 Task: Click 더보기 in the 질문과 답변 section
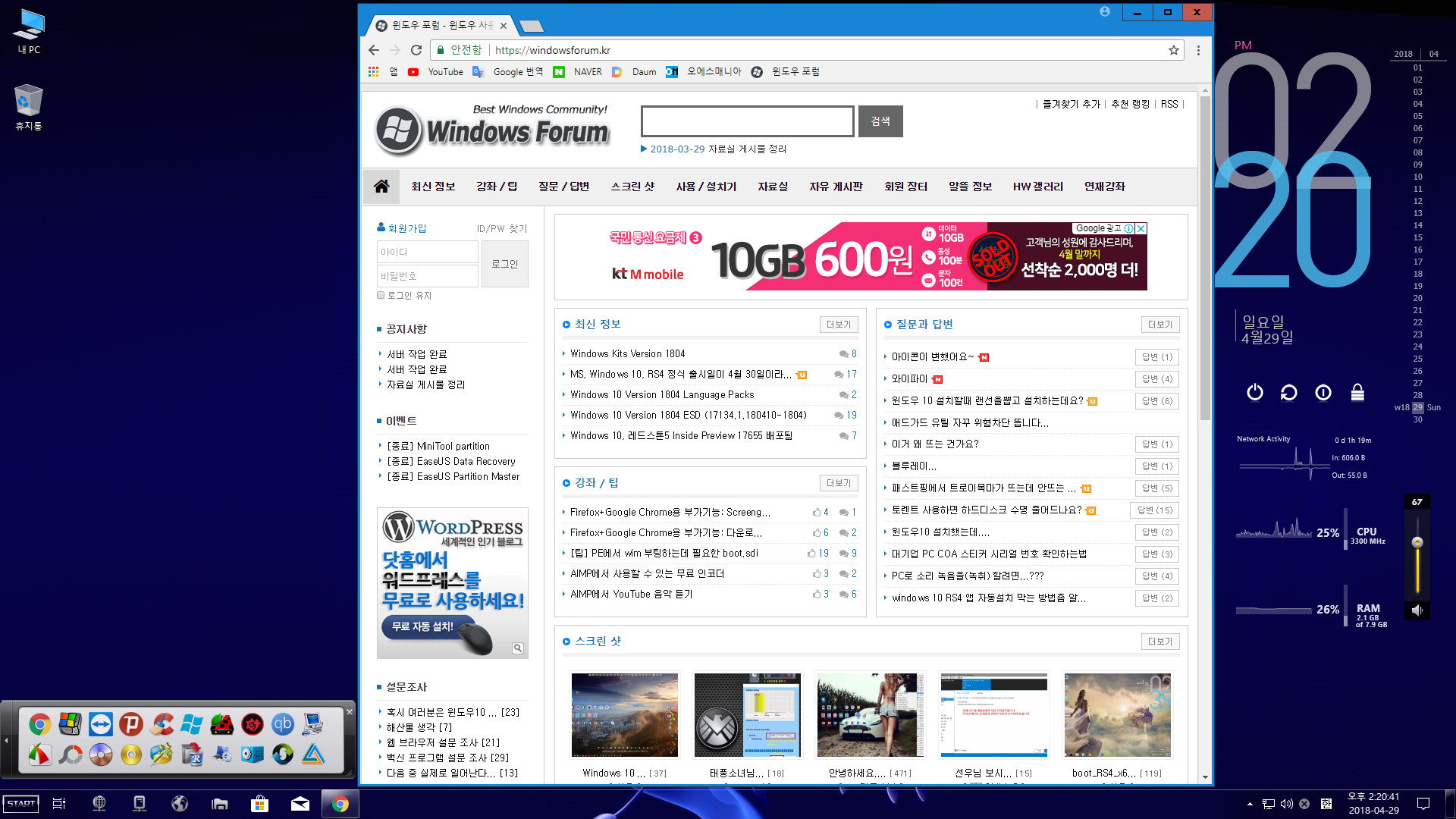click(x=1160, y=325)
